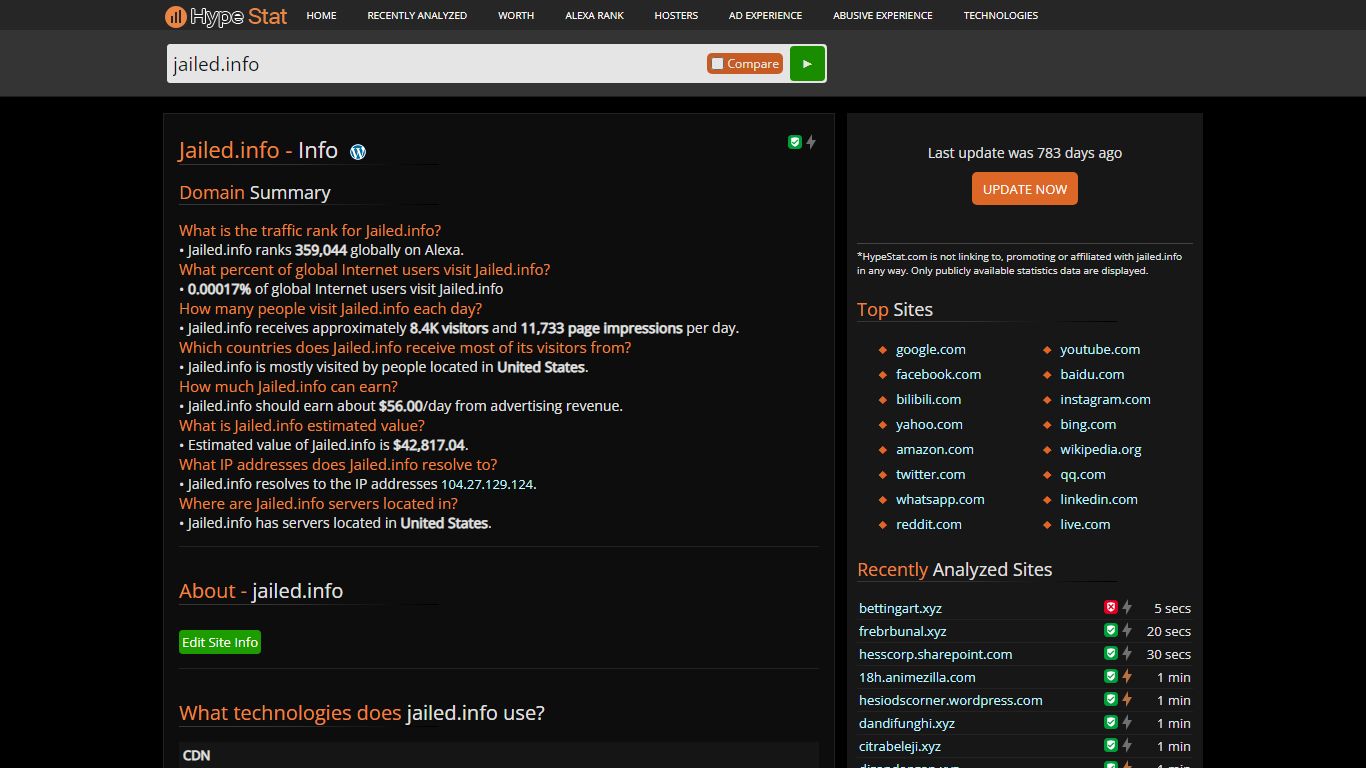This screenshot has width=1366, height=768.
Task: Open the TECHNOLOGIES menu item
Action: [x=1001, y=15]
